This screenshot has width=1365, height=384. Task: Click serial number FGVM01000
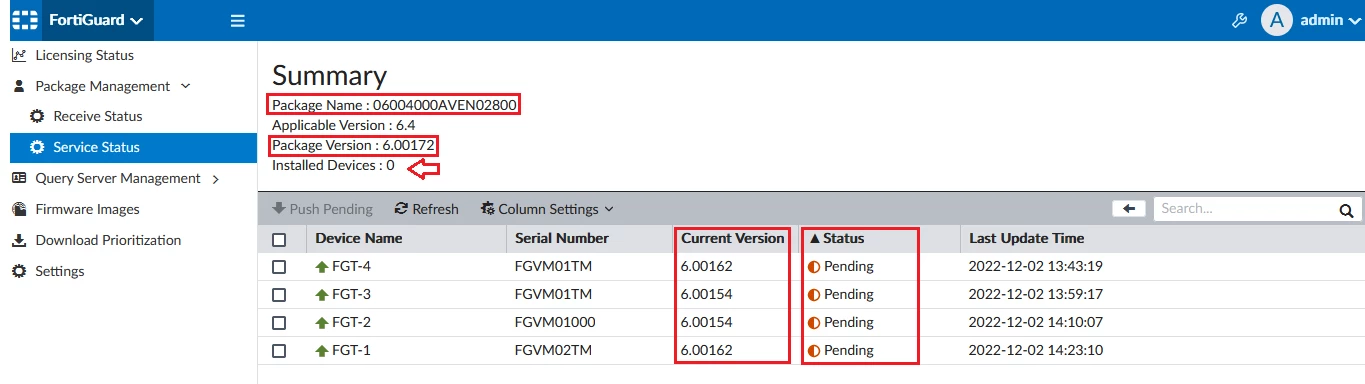[555, 323]
